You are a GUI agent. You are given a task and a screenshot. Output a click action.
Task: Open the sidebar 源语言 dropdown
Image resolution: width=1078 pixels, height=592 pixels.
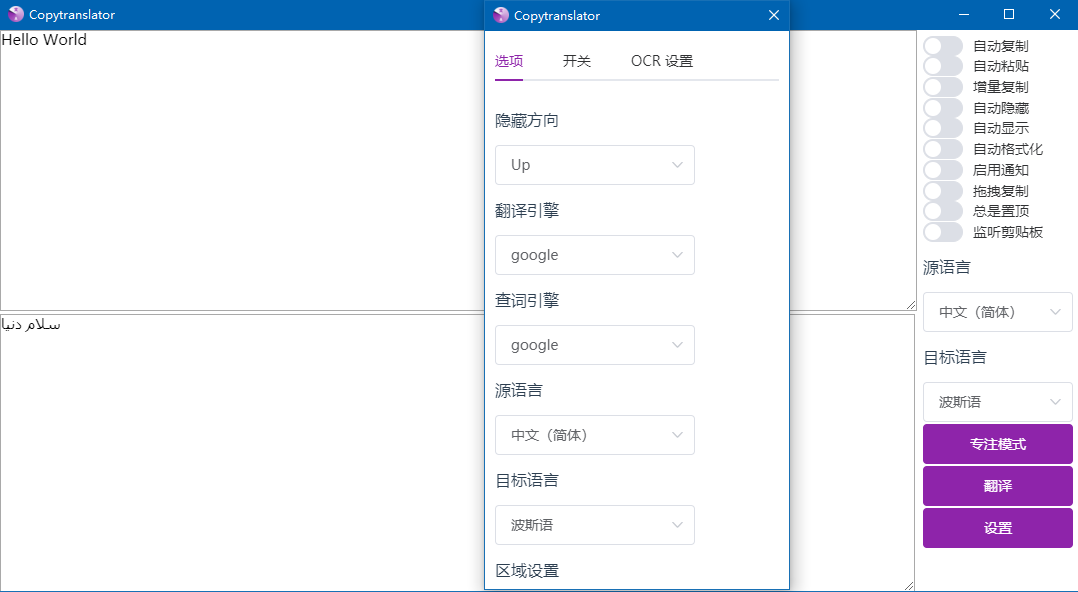[996, 312]
